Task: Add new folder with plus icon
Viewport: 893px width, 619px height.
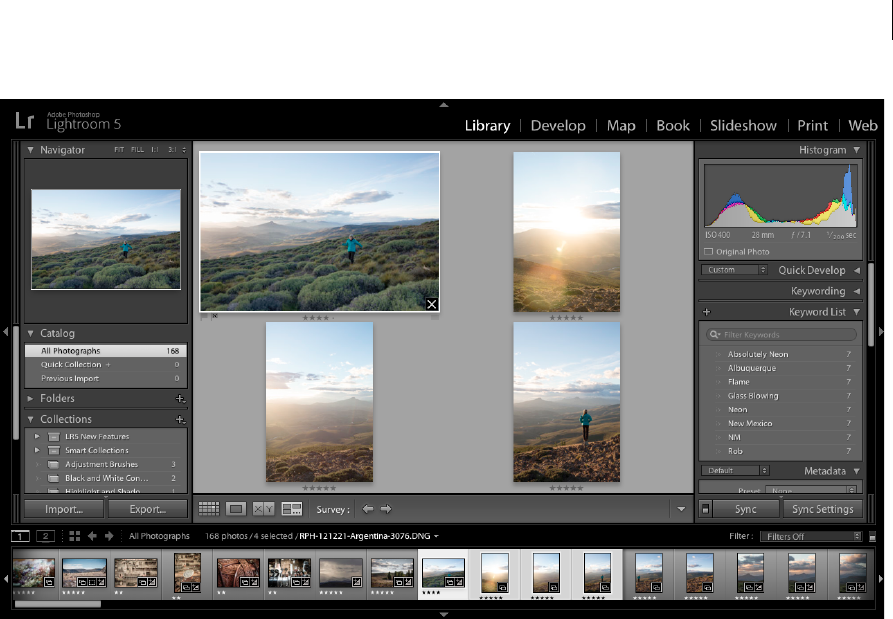Action: (180, 399)
